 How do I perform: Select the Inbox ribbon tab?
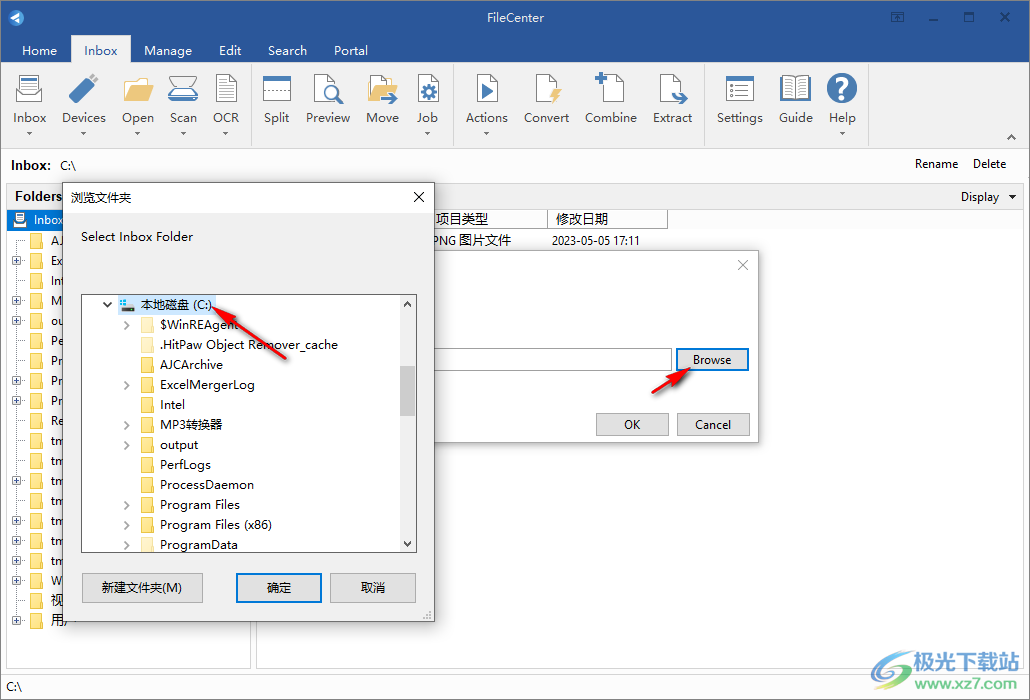click(x=101, y=51)
